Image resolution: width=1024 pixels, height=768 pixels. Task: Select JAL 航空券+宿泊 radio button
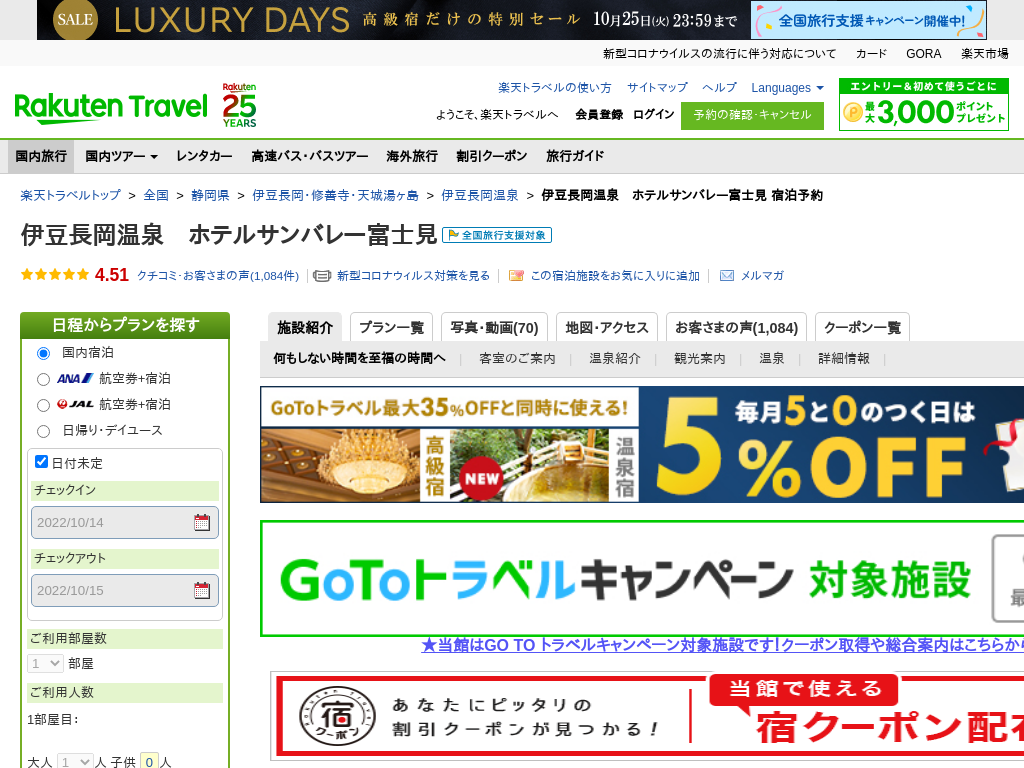pyautogui.click(x=43, y=406)
